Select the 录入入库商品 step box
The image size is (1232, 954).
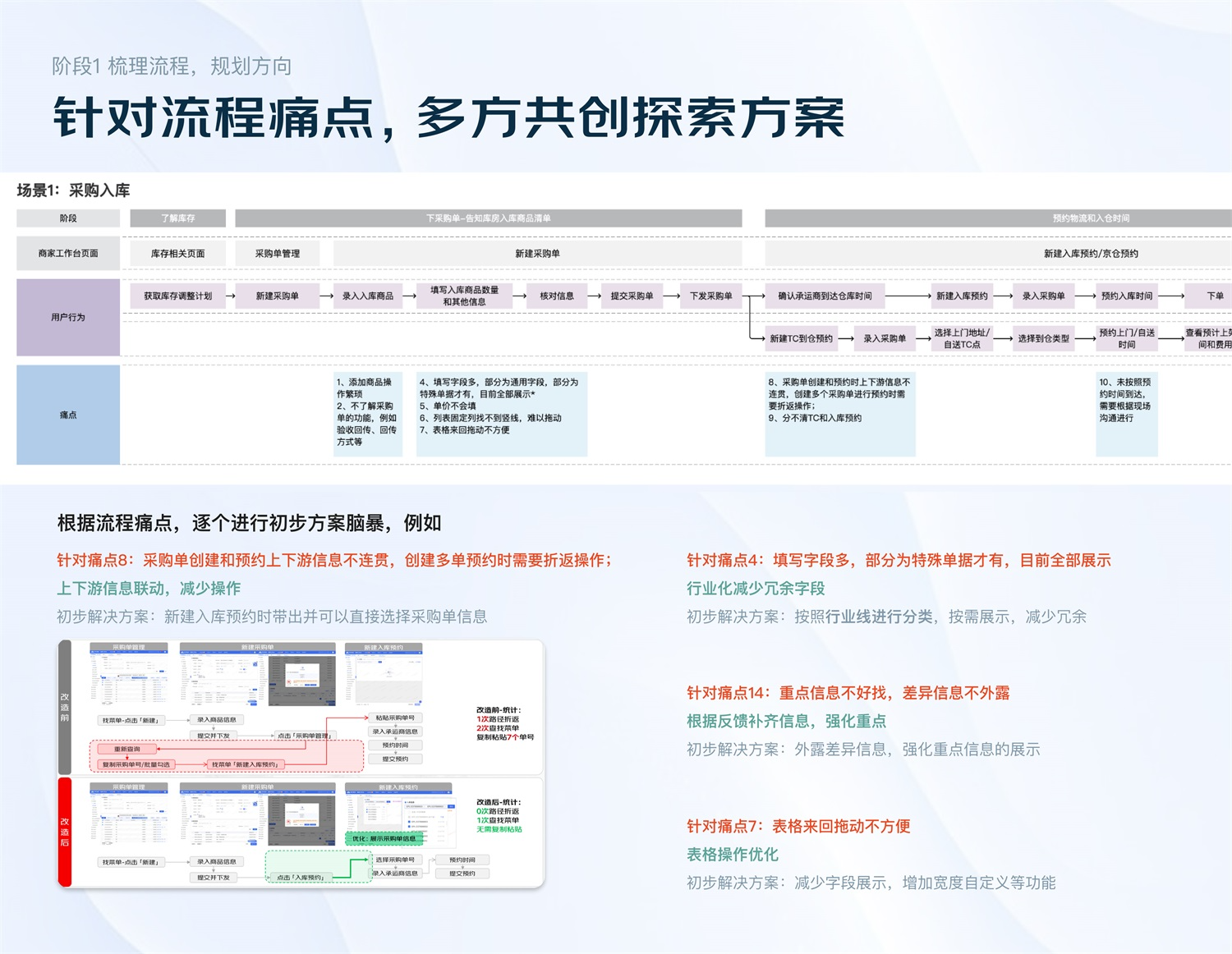click(x=368, y=296)
